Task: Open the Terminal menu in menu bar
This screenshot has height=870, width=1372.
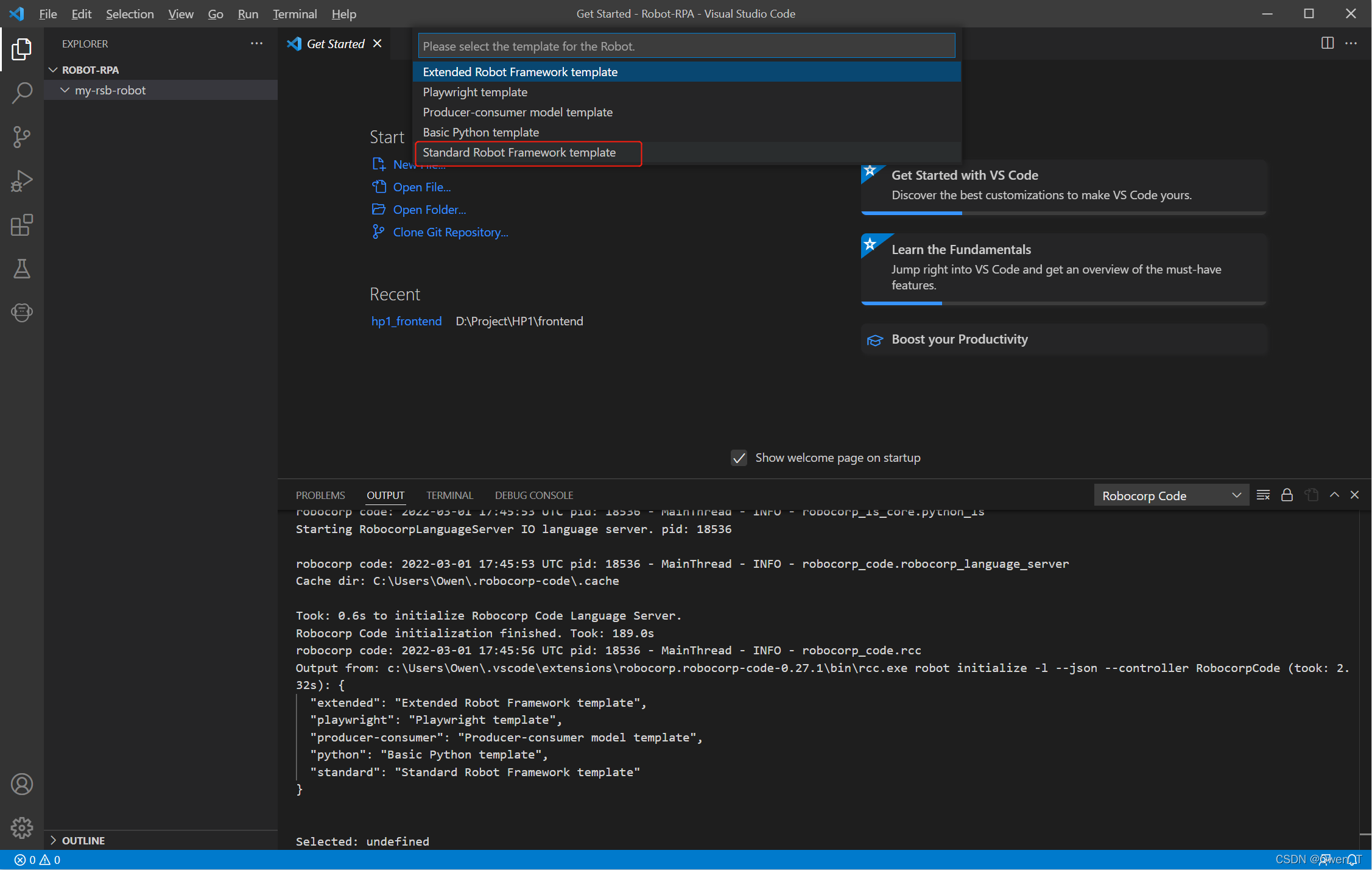Action: click(x=294, y=13)
